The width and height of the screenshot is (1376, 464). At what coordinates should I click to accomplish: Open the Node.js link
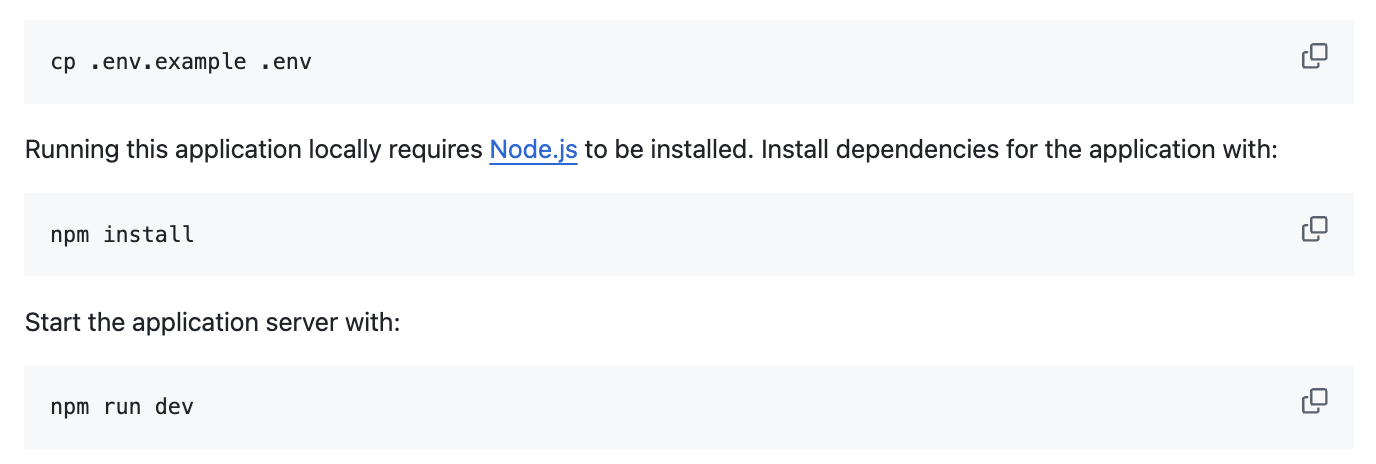pyautogui.click(x=533, y=150)
